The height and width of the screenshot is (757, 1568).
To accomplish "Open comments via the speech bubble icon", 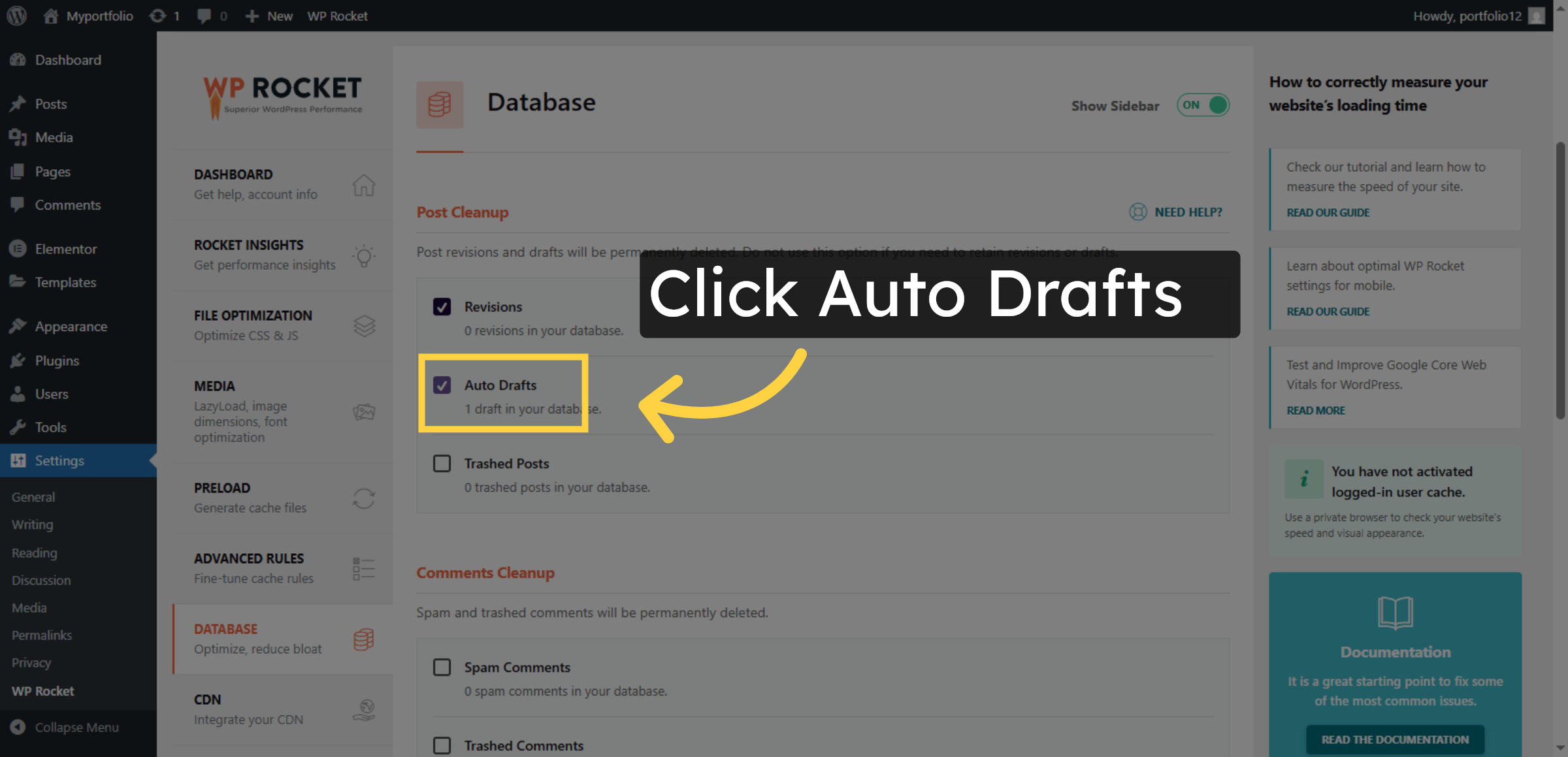I will pos(203,16).
